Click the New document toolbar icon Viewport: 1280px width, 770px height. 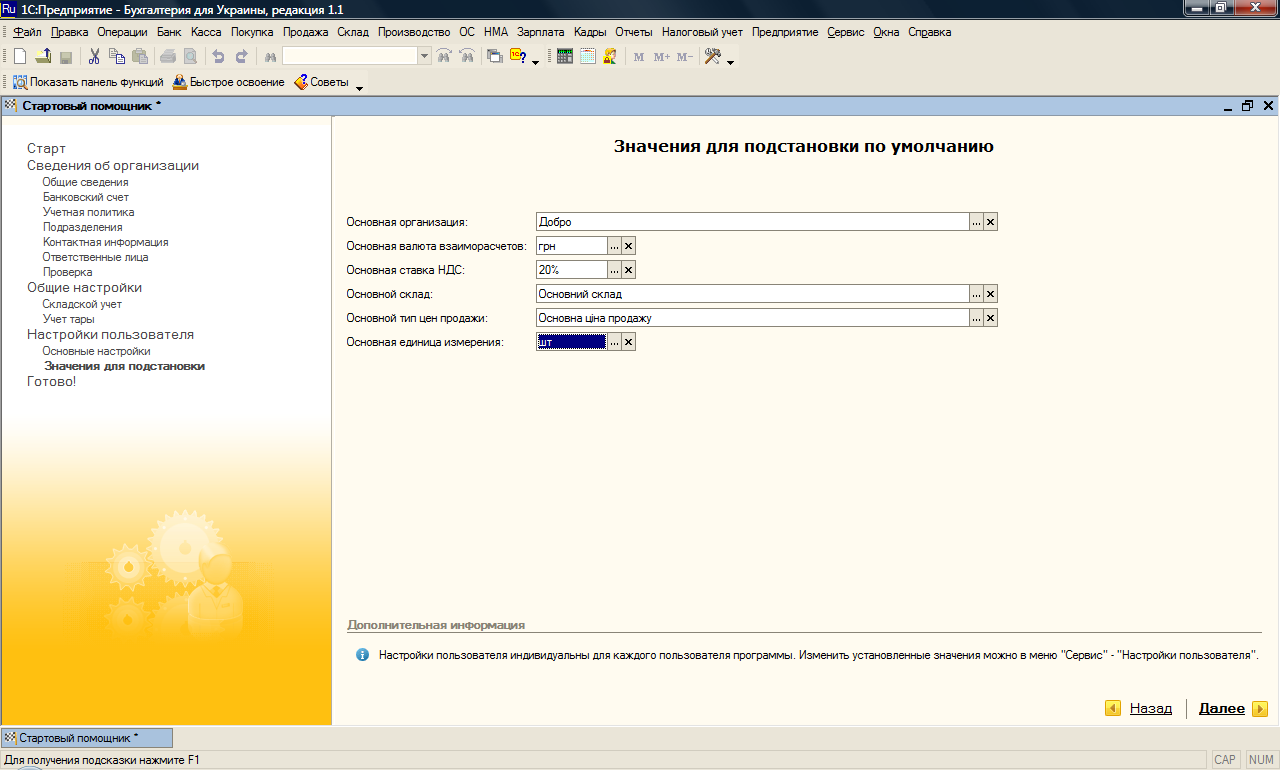[20, 57]
